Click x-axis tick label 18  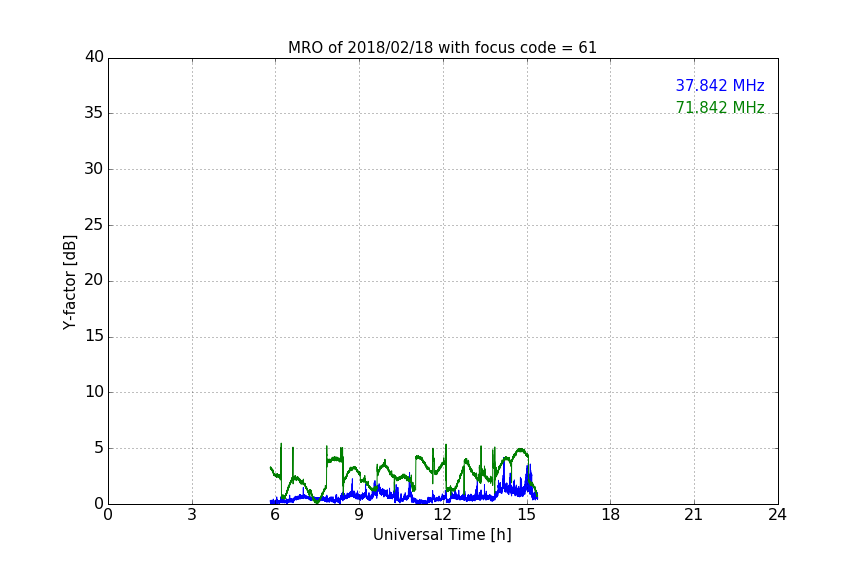pos(611,515)
